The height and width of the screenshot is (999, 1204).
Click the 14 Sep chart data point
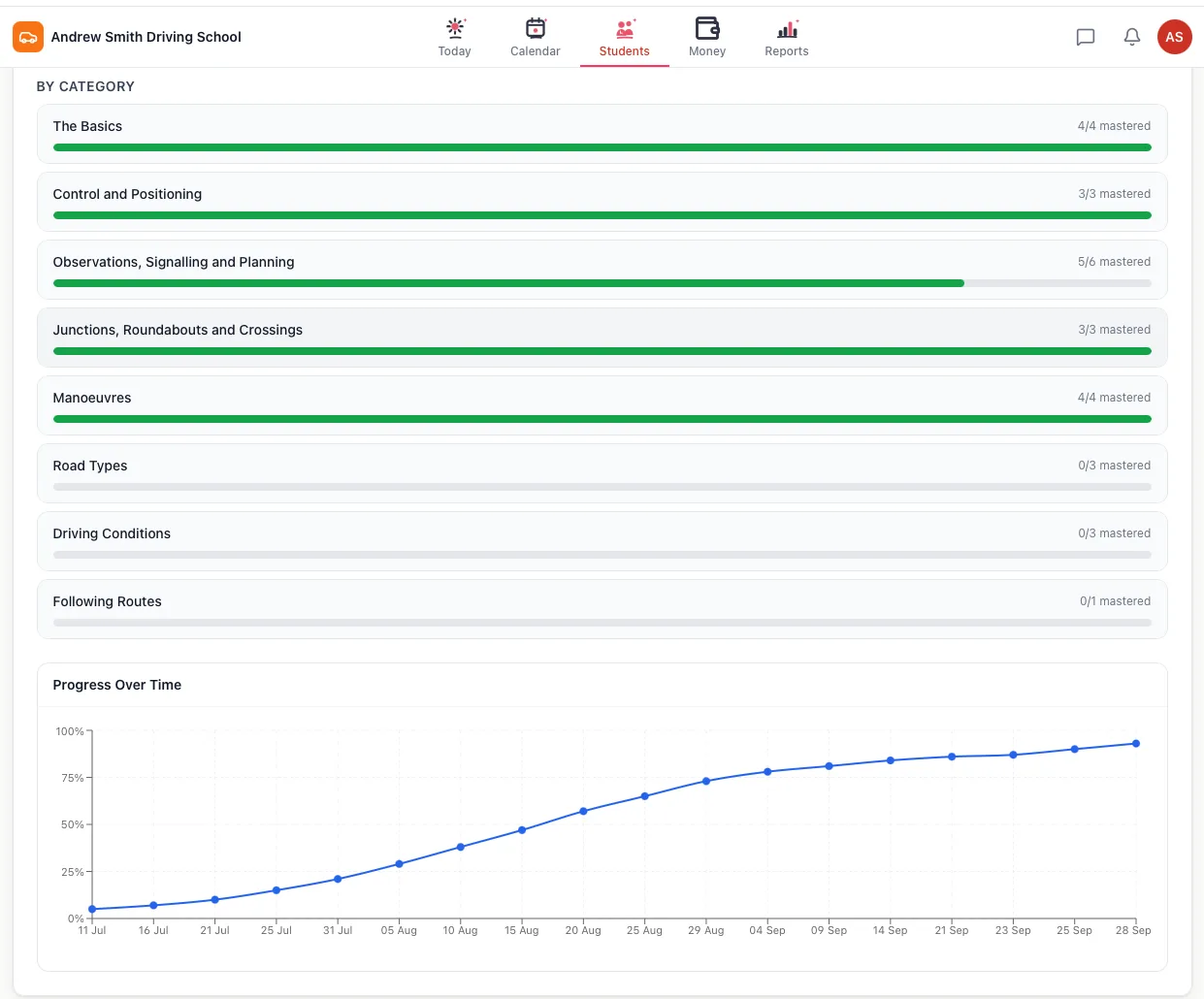pos(891,760)
